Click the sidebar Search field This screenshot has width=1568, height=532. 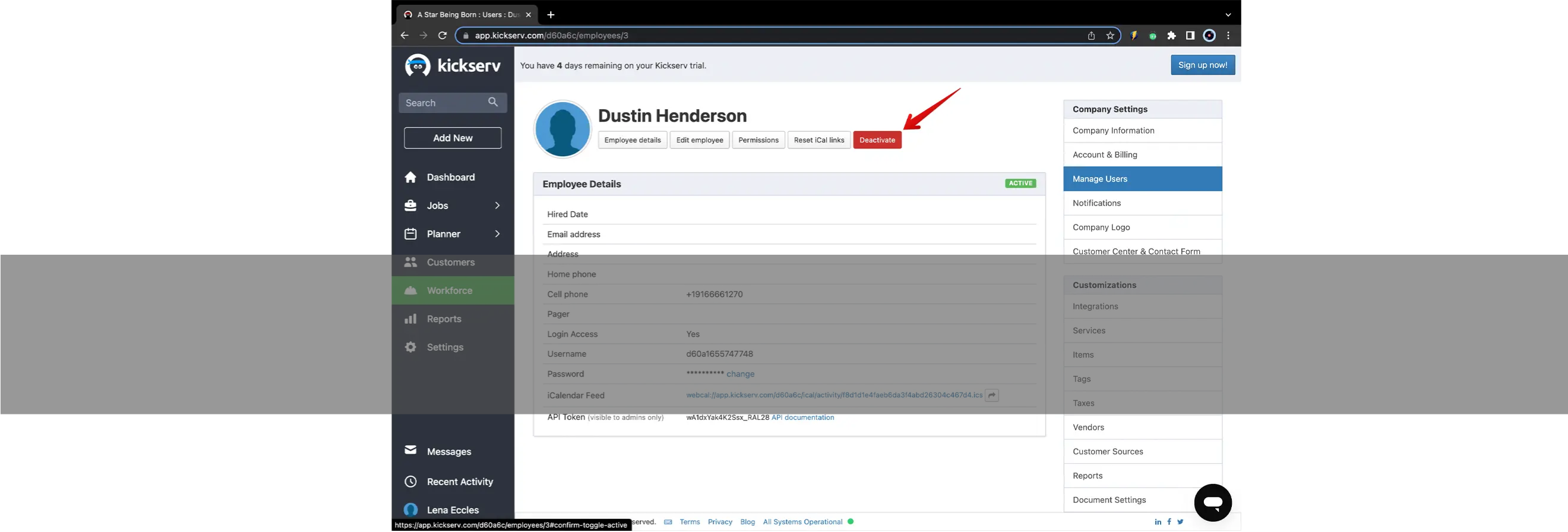[453, 103]
